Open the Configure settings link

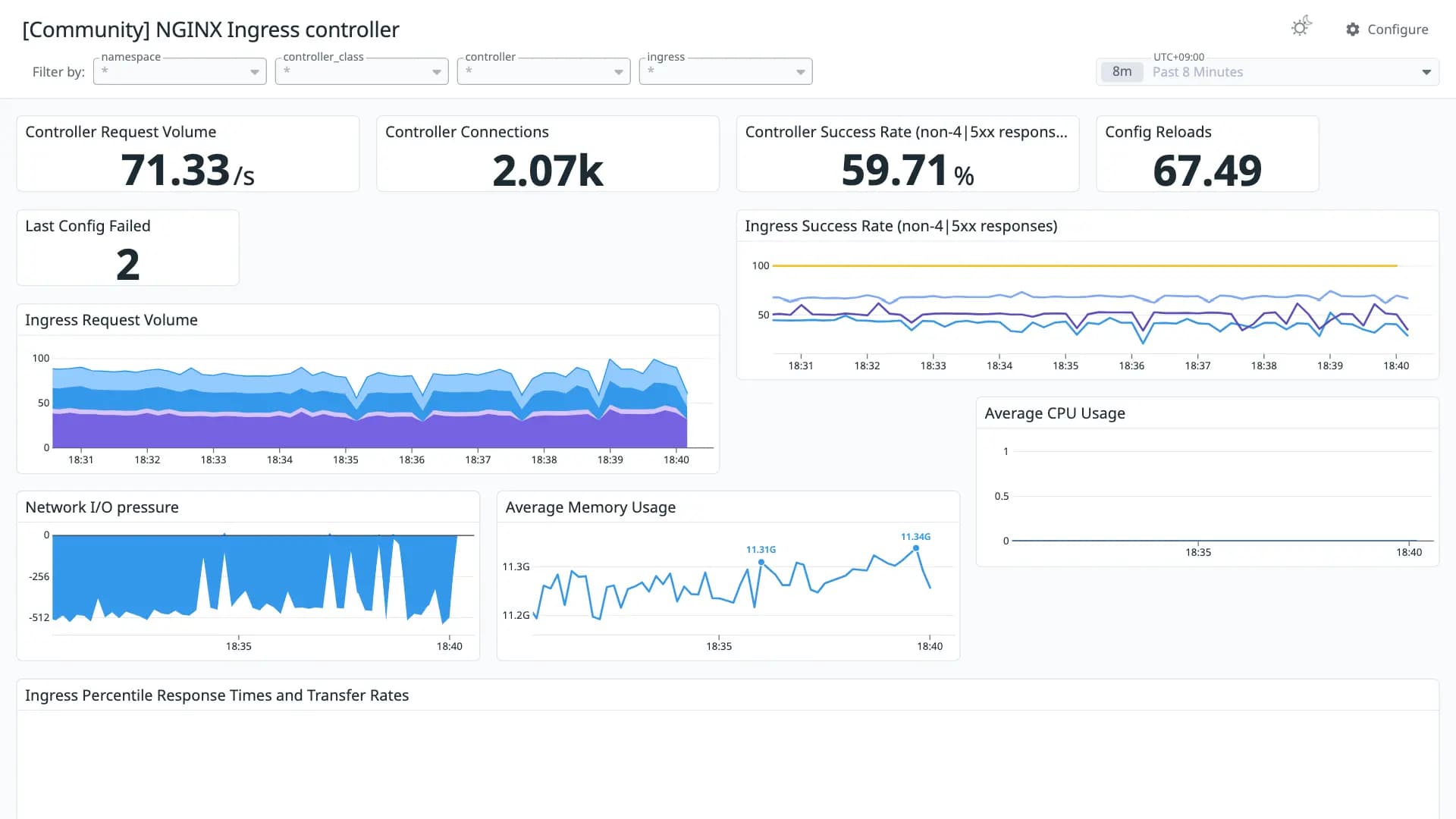click(1387, 29)
